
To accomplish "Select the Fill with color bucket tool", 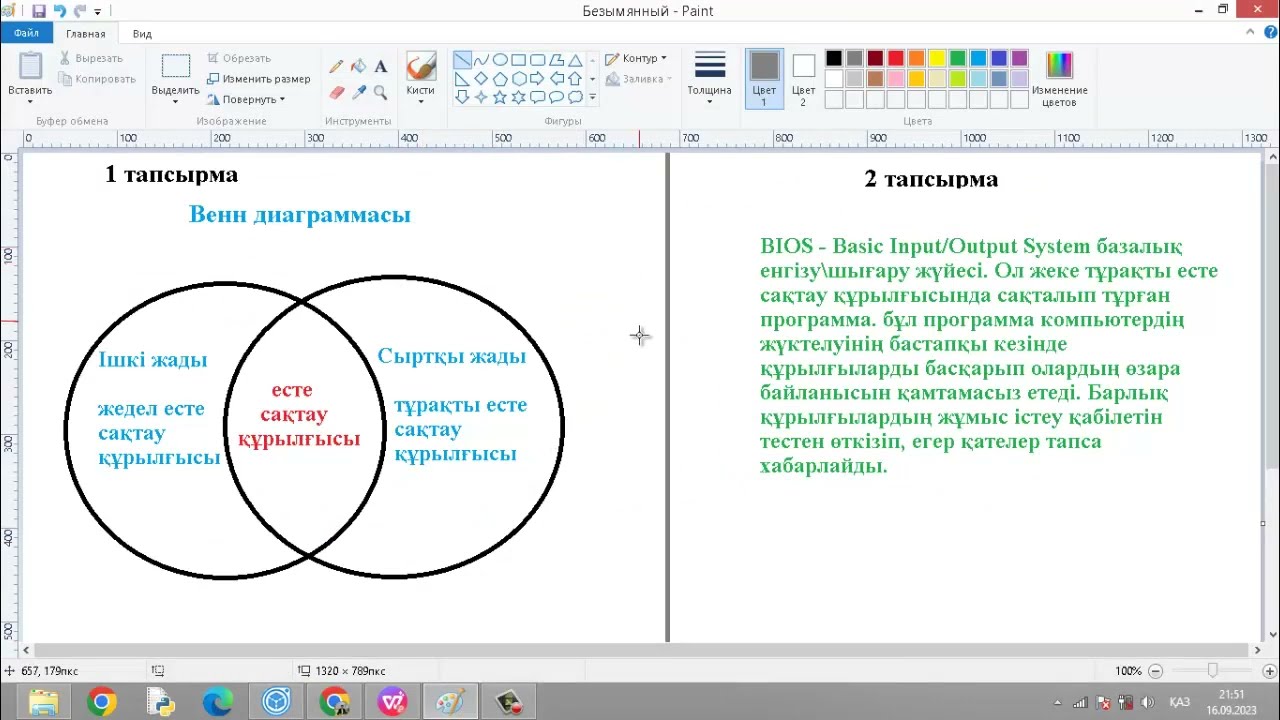I will [x=358, y=67].
